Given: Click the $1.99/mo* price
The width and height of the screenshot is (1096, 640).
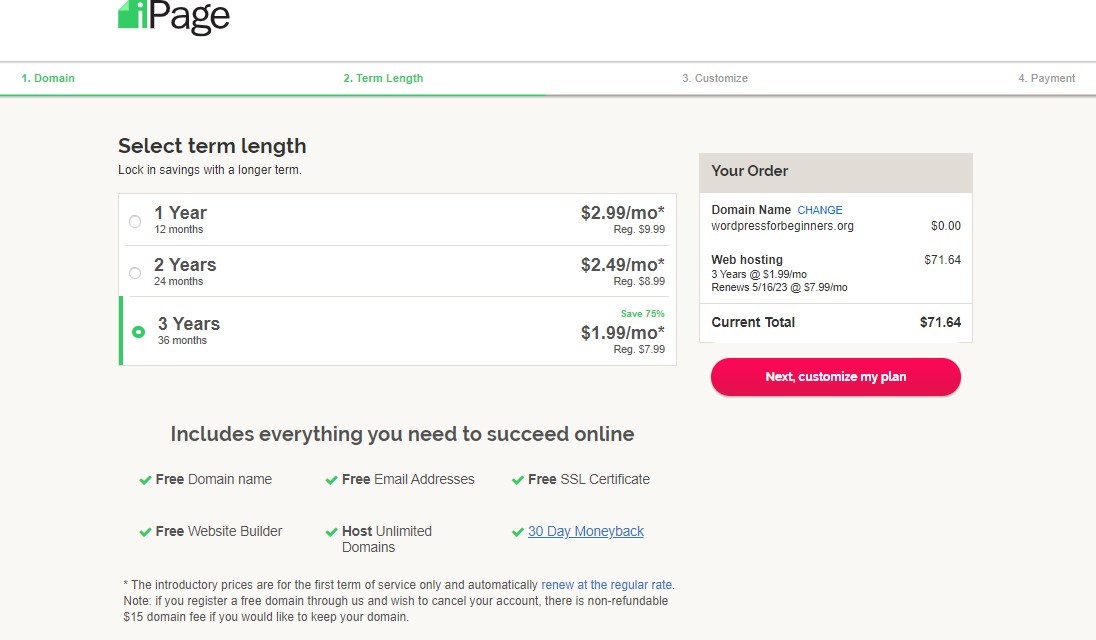Looking at the screenshot, I should click(x=623, y=333).
